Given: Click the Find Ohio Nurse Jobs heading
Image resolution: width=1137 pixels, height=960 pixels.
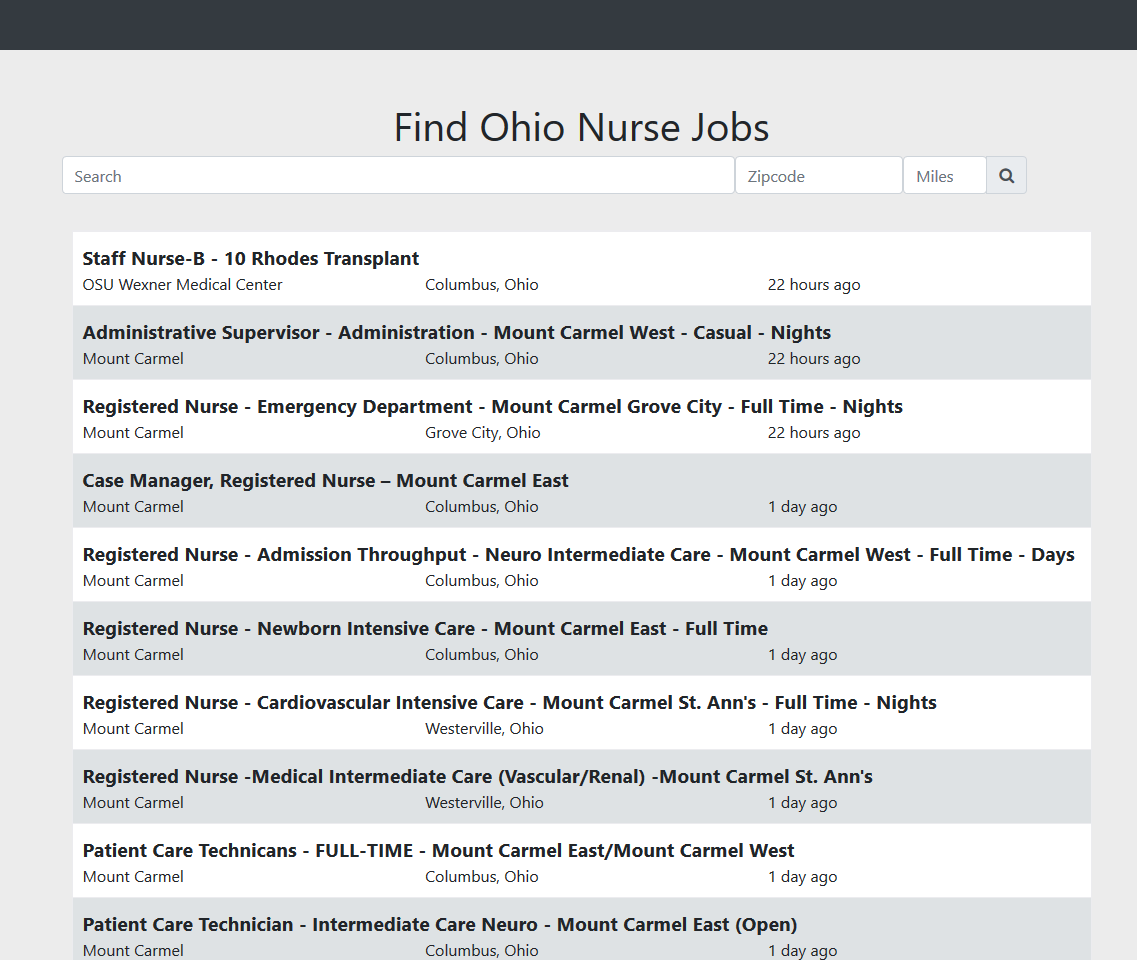Looking at the screenshot, I should (582, 128).
